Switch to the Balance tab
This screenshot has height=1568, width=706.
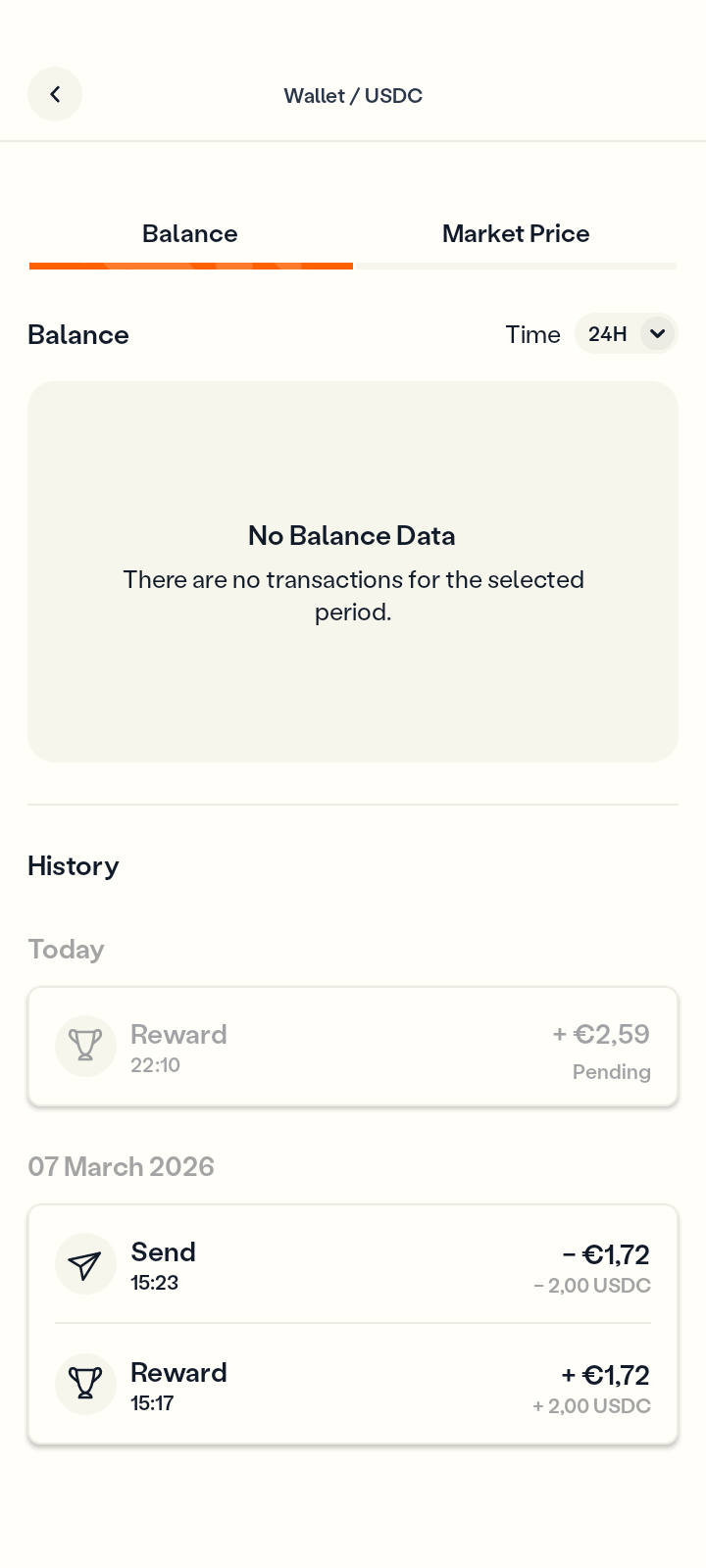point(190,233)
